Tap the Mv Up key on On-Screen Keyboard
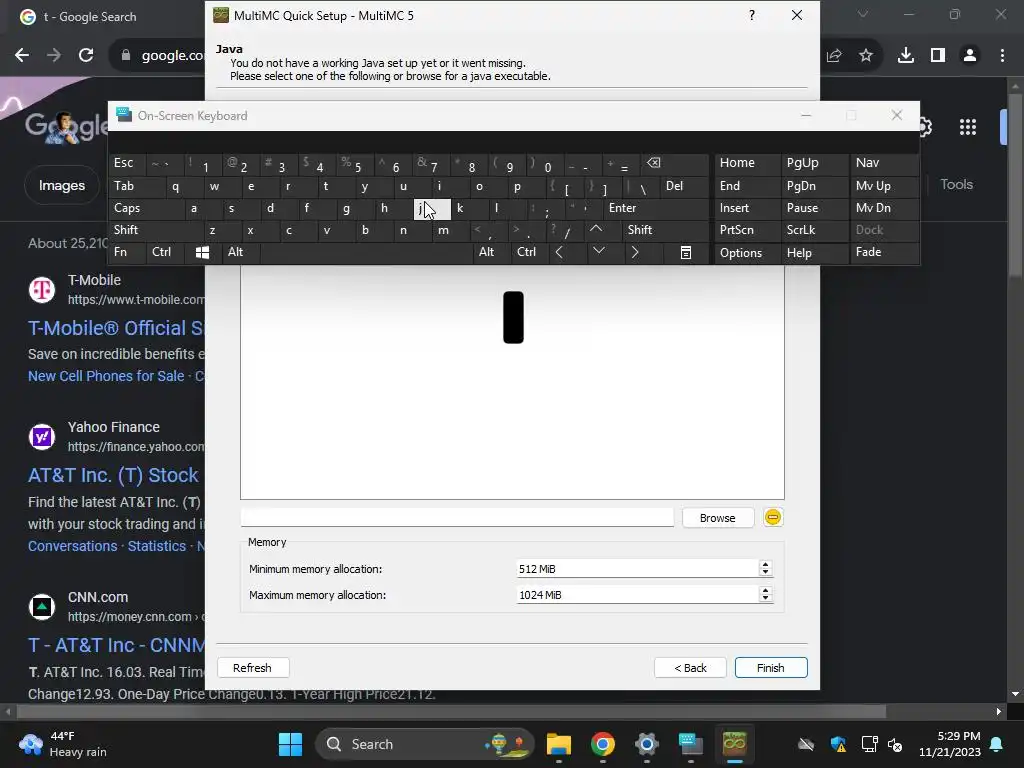Viewport: 1024px width, 768px height. tap(883, 186)
